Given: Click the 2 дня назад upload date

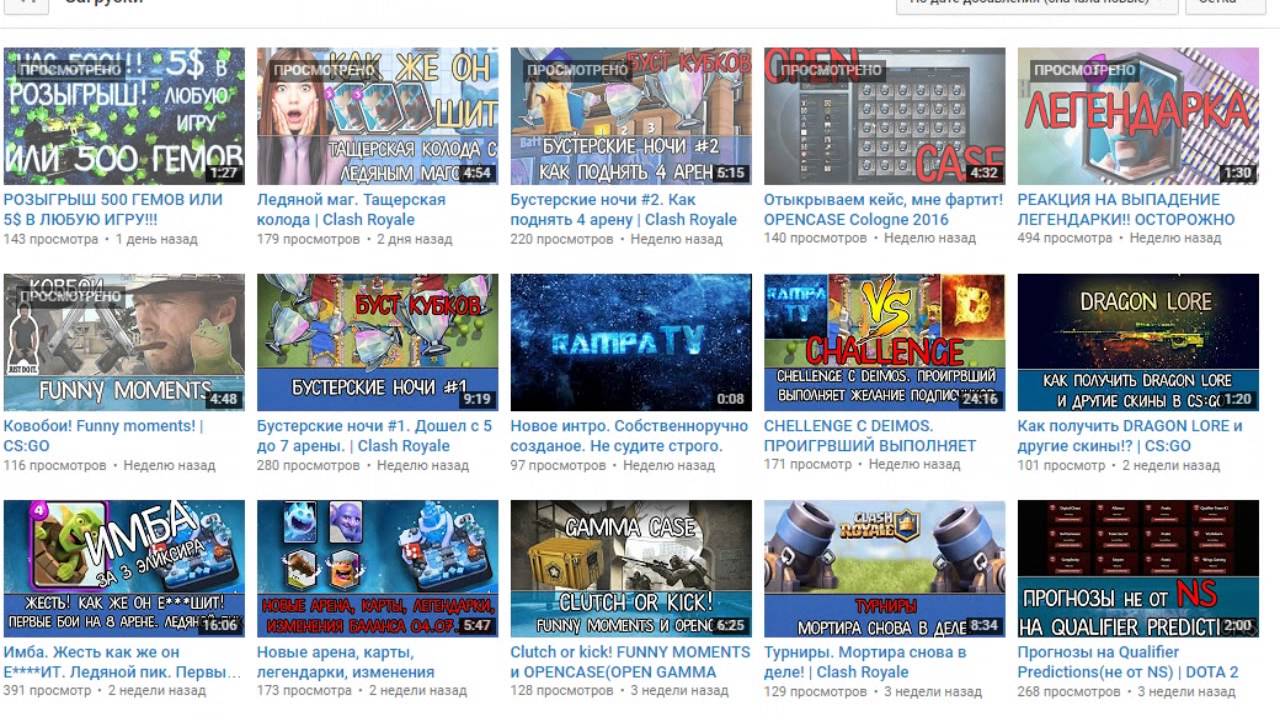Looking at the screenshot, I should coord(414,239).
